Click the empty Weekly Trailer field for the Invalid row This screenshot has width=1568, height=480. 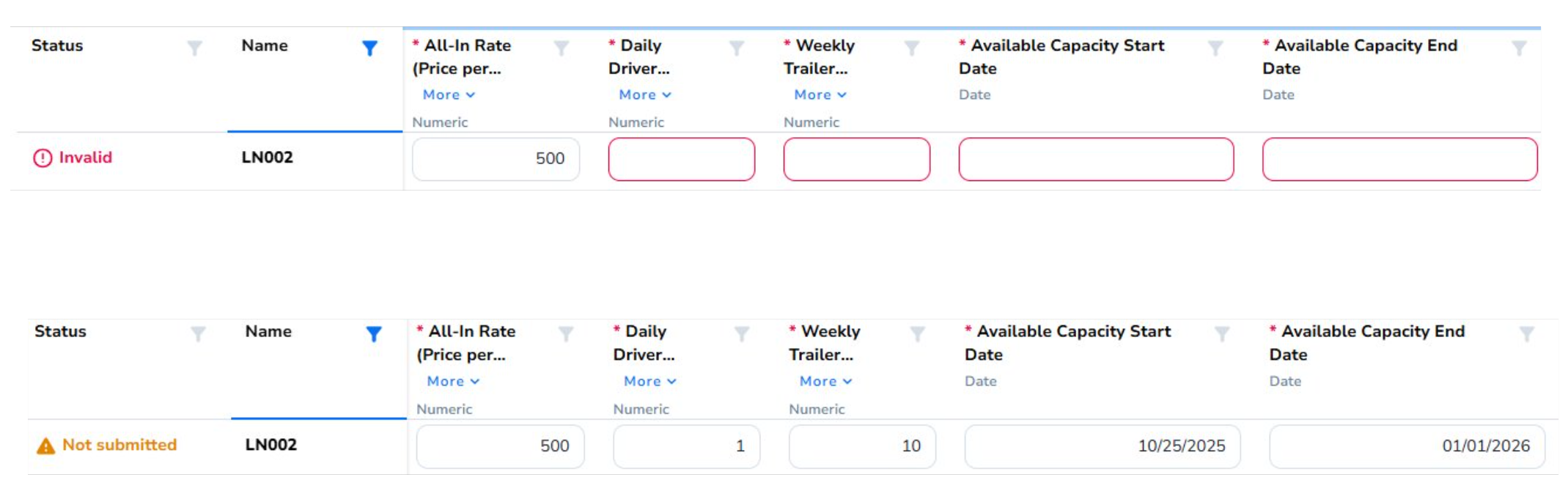(x=856, y=159)
